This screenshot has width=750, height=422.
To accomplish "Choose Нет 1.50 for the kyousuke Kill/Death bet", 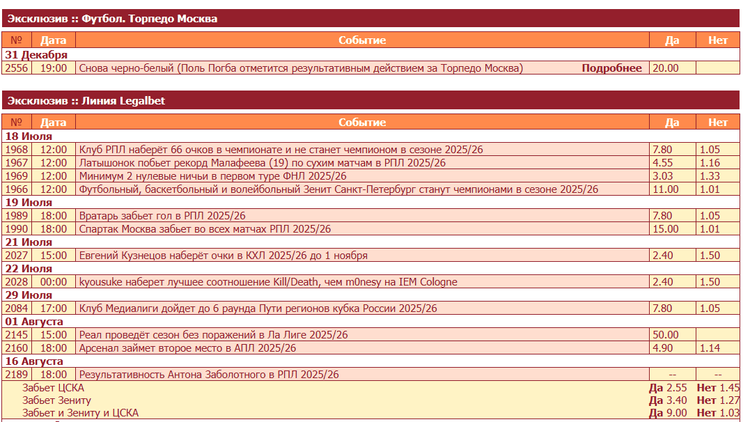I will click(710, 282).
